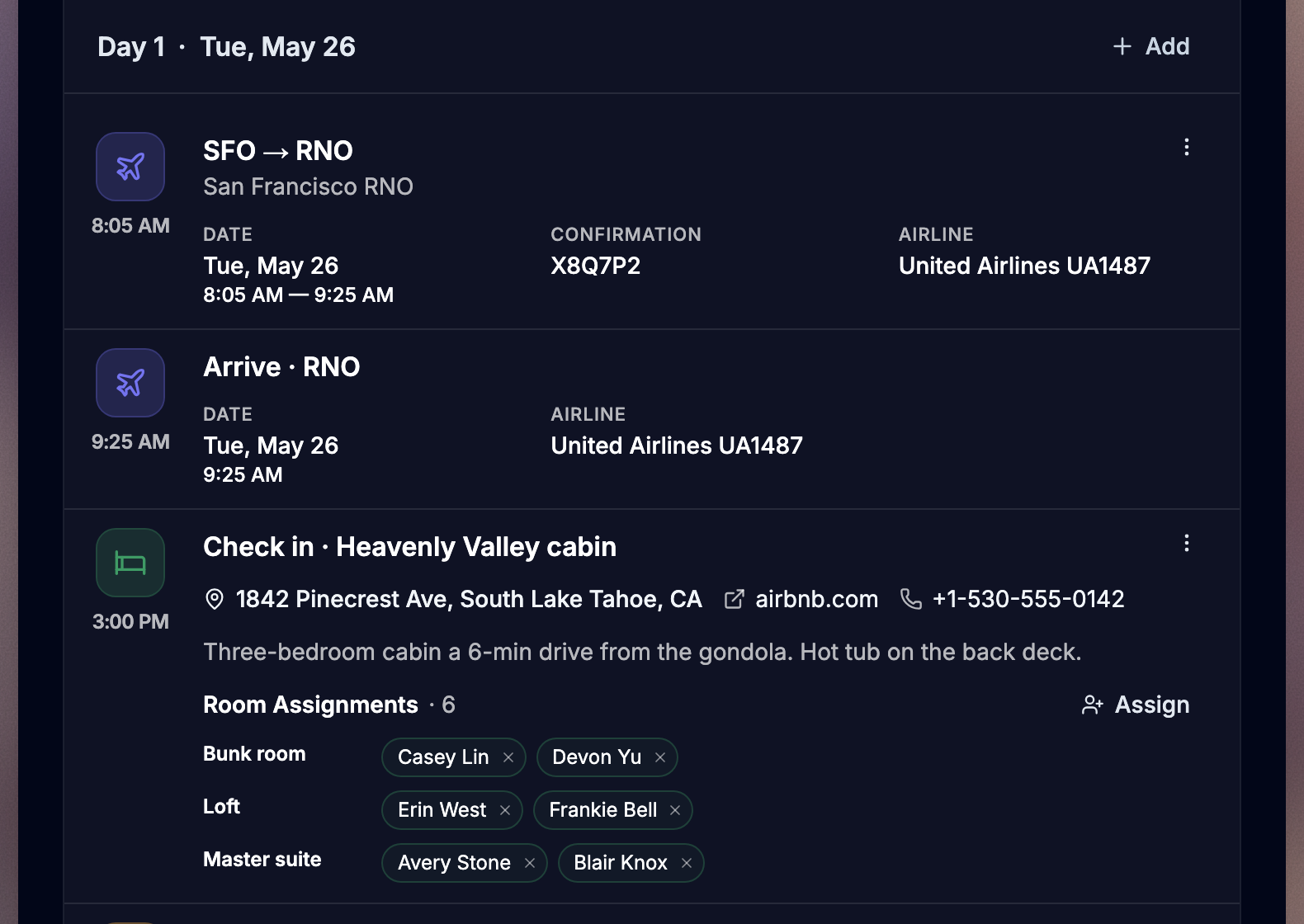Click the phone icon beside the number
1304x924 pixels.
pos(911,599)
